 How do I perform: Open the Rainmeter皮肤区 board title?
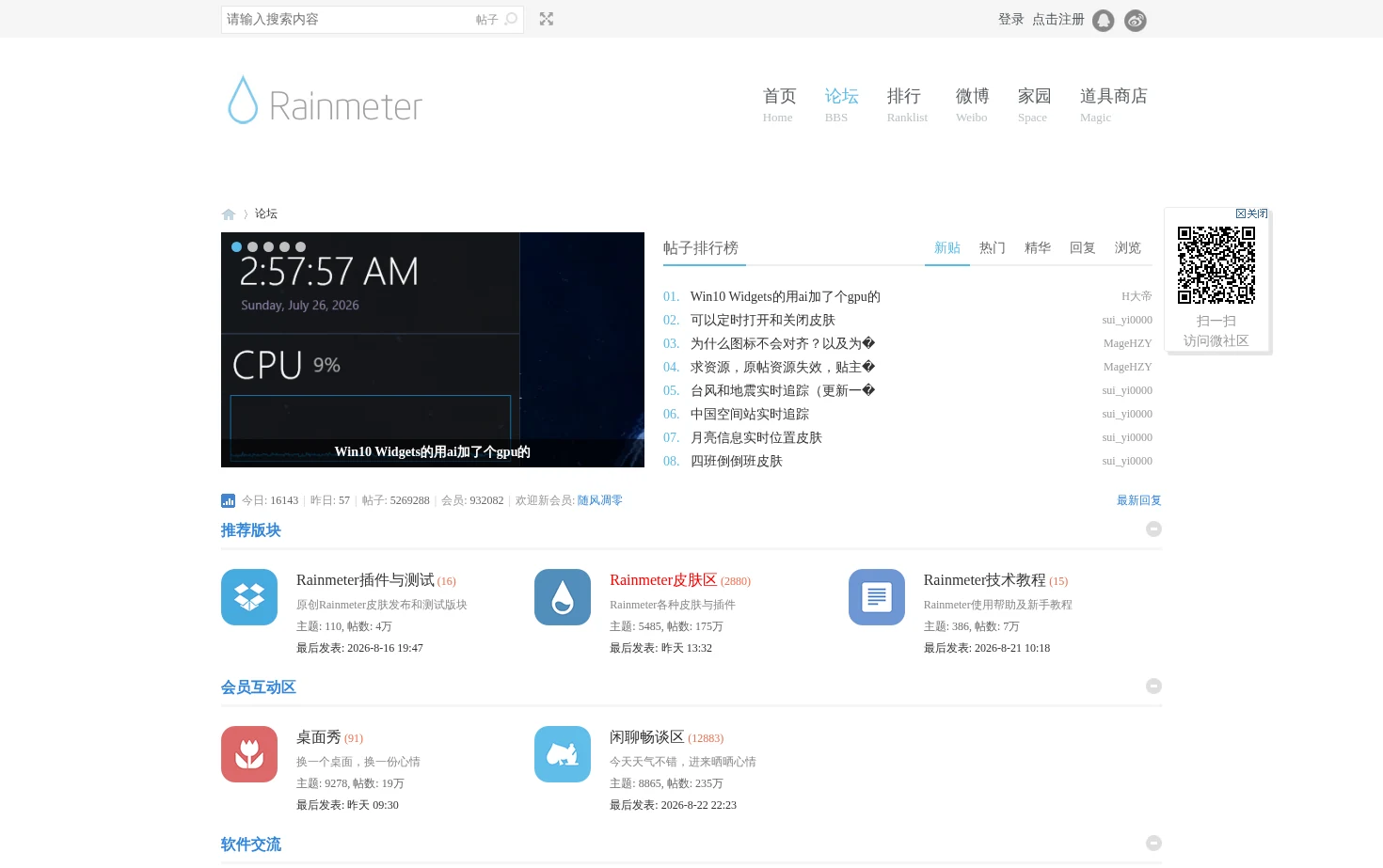(663, 580)
